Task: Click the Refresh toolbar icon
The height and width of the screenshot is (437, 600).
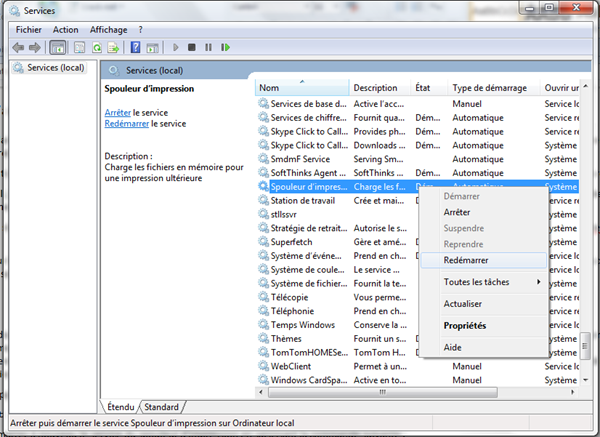Action: (x=97, y=47)
